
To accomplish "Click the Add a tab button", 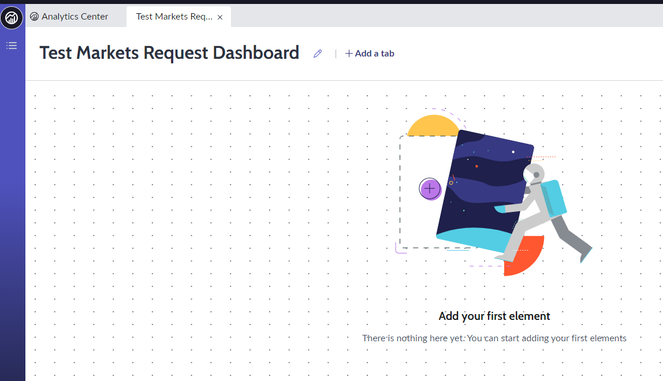I will coord(370,53).
